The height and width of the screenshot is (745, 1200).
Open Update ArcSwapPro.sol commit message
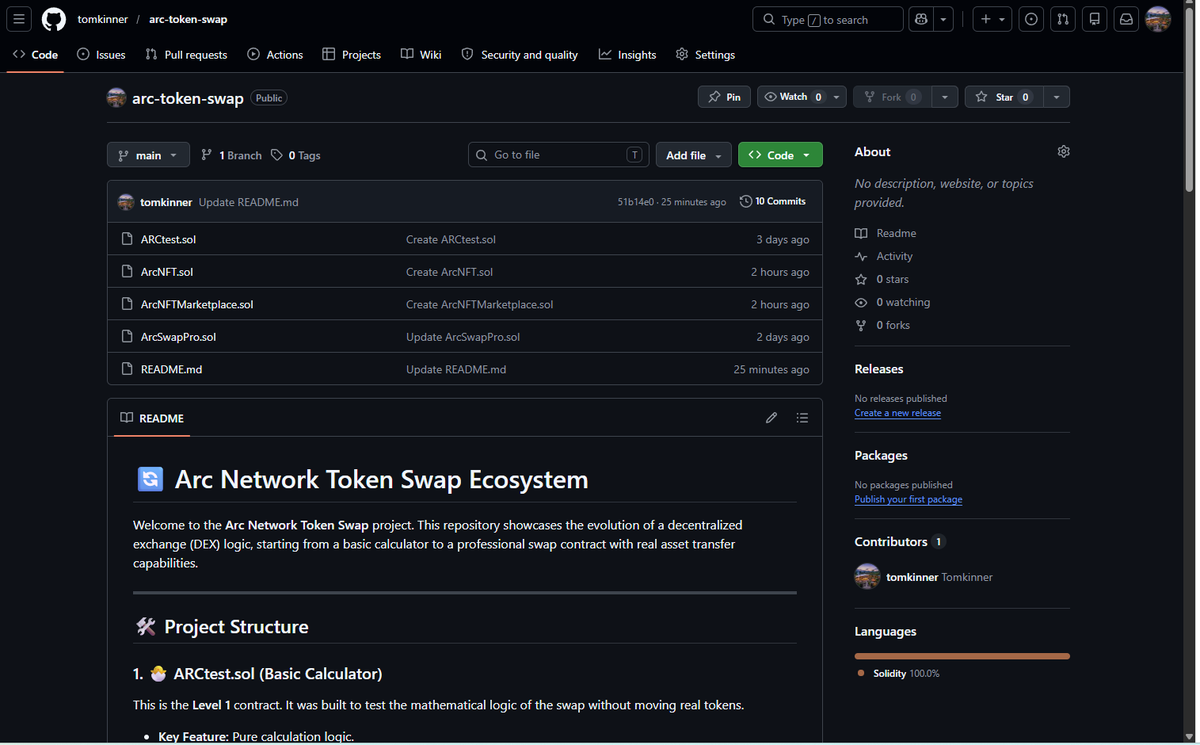click(x=463, y=337)
